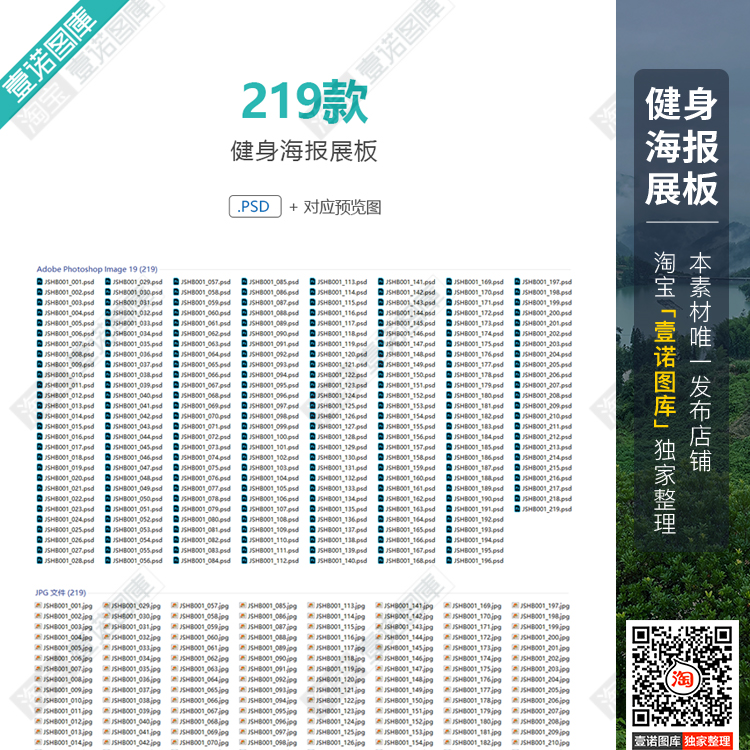Click the icon beside JSHB001_150.psd
750x750 pixels.
click(x=381, y=375)
